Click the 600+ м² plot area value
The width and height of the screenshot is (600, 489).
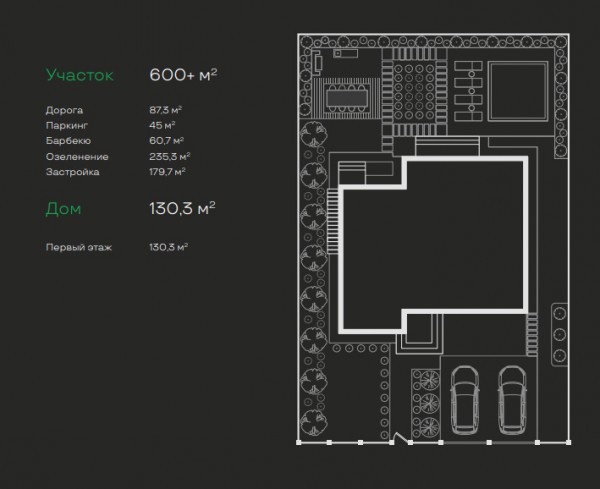click(183, 75)
